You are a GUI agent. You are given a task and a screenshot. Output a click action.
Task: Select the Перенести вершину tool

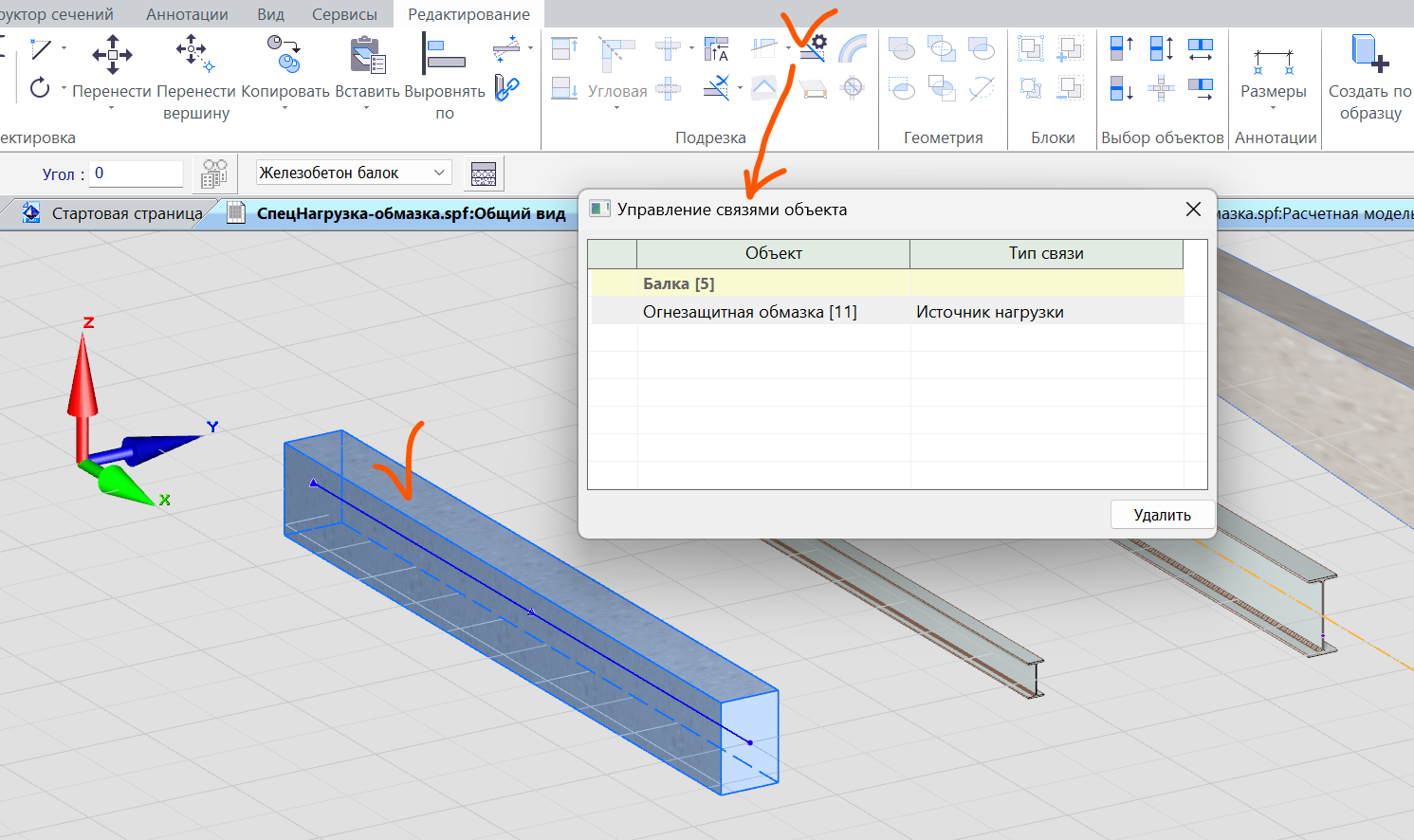click(x=194, y=53)
